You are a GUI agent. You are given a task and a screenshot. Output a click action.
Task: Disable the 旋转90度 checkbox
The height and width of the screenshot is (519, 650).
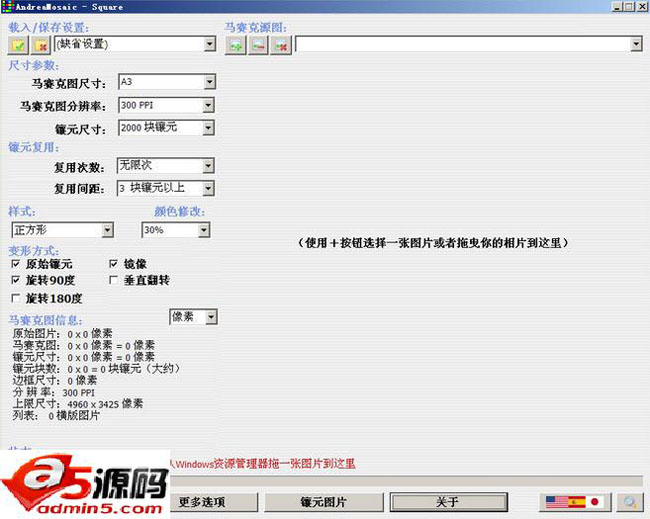pyautogui.click(x=16, y=280)
